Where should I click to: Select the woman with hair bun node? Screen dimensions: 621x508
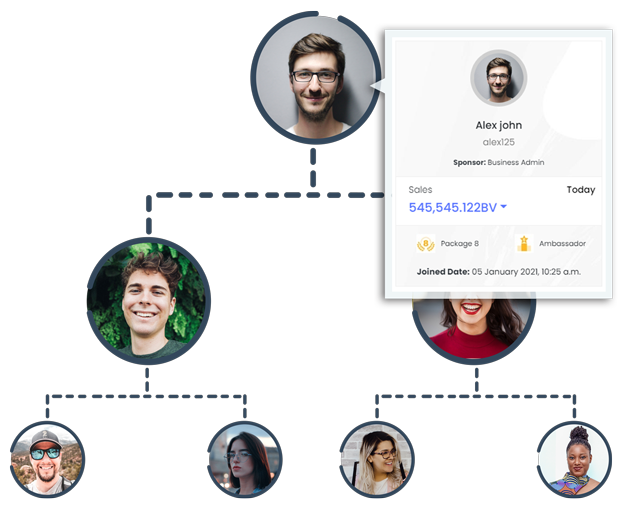click(575, 460)
